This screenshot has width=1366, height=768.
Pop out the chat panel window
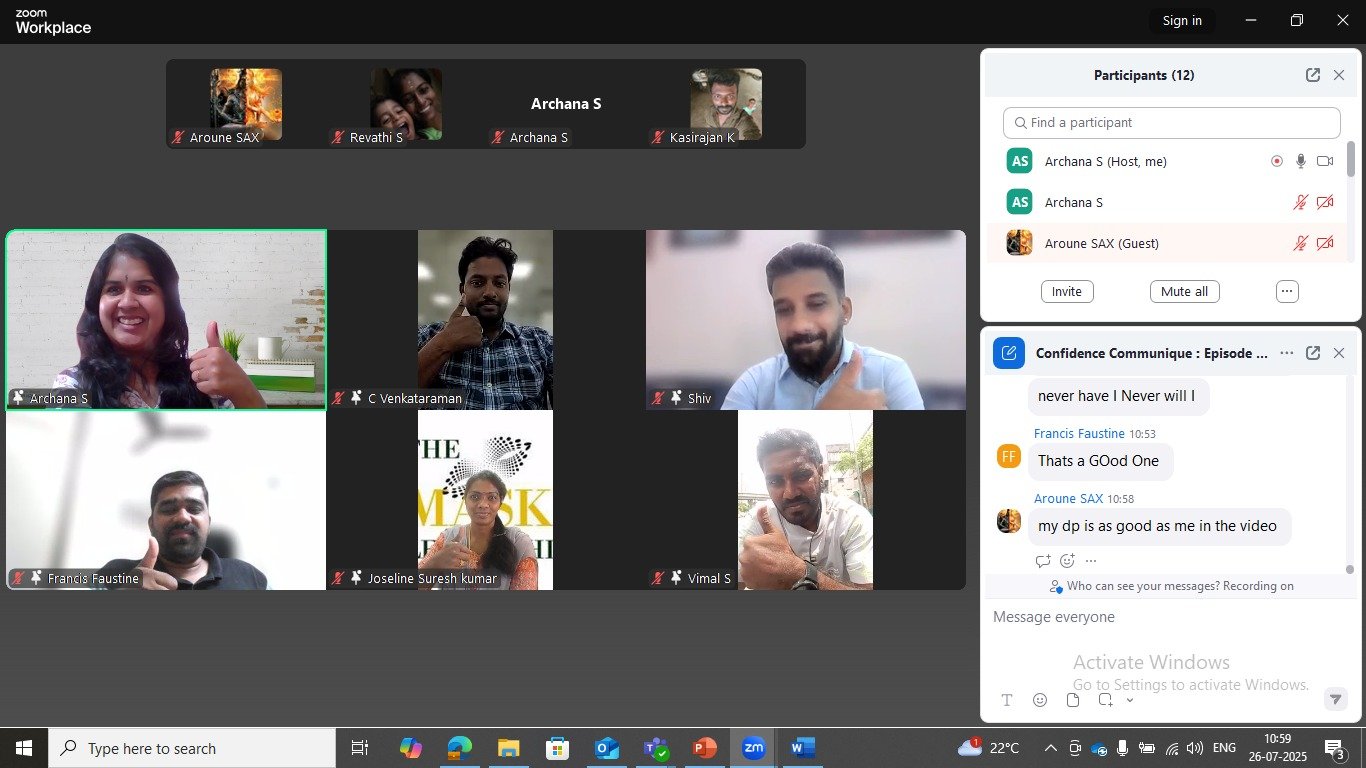1312,353
